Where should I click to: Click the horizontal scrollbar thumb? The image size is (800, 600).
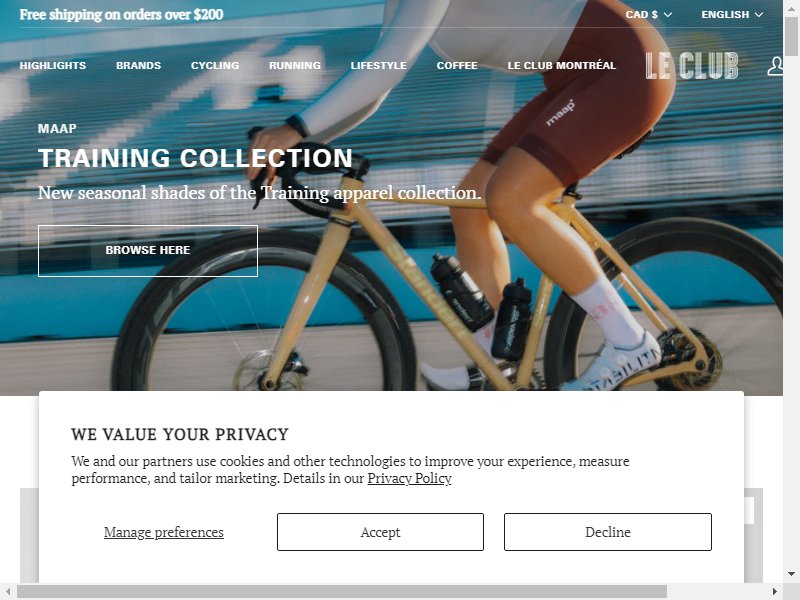[342, 591]
